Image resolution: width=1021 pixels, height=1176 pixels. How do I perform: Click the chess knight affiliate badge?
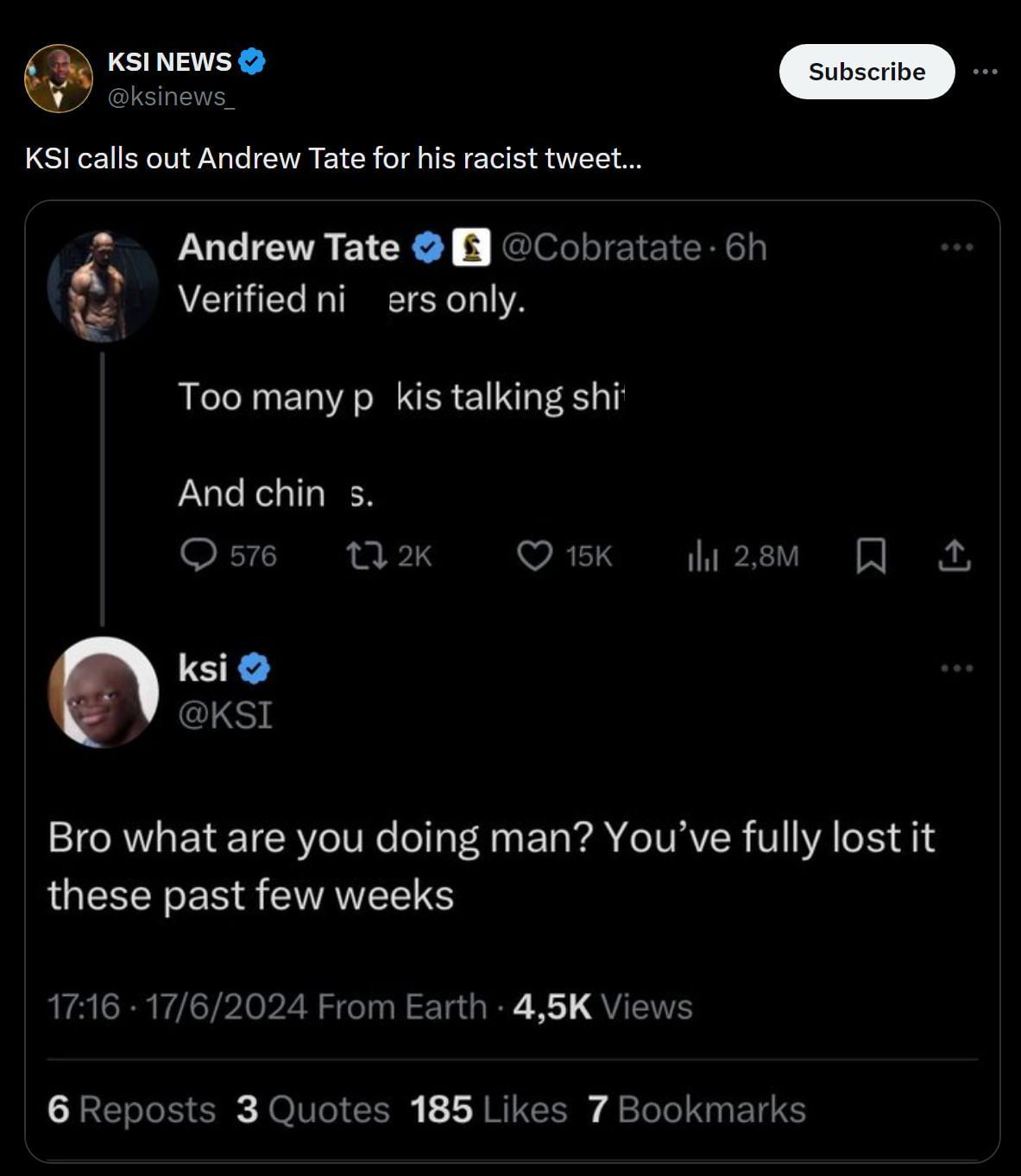click(x=471, y=248)
